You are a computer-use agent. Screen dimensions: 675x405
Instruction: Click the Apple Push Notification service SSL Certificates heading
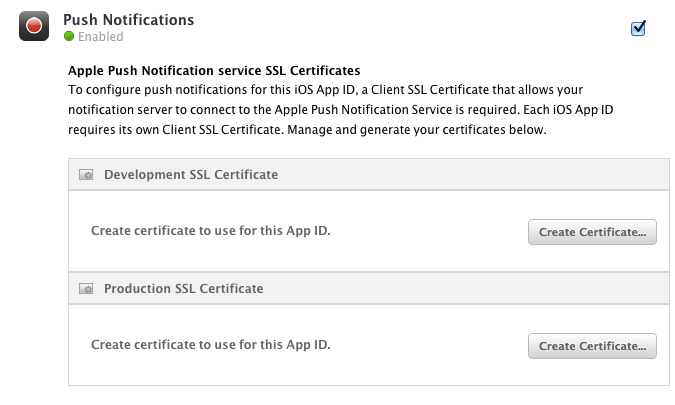(214, 71)
